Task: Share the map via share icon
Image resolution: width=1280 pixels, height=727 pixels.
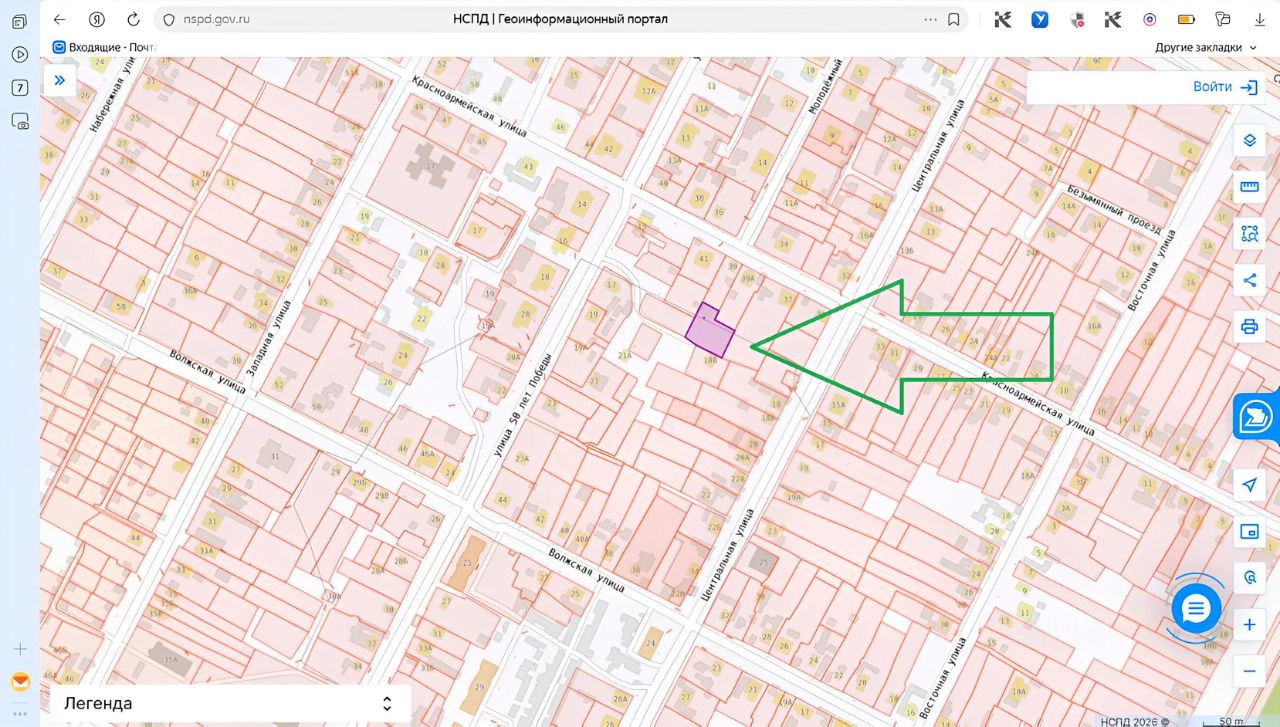Action: pyautogui.click(x=1249, y=280)
